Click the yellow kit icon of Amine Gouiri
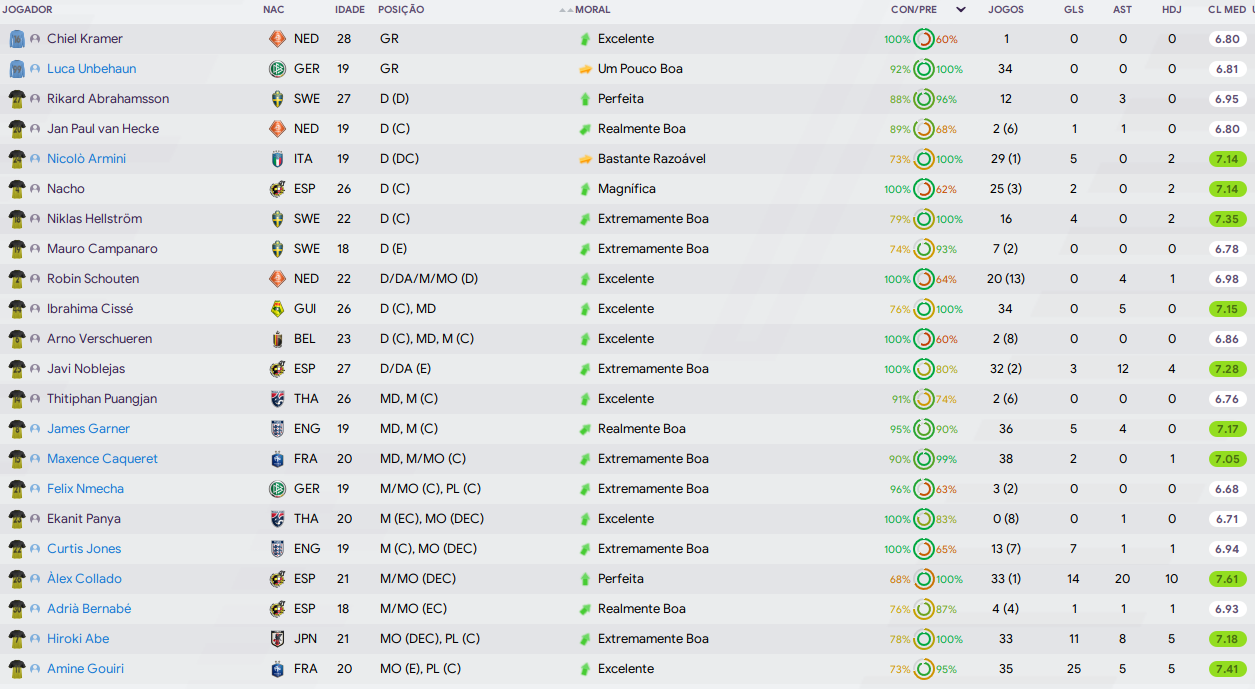Image resolution: width=1255 pixels, height=689 pixels. [x=16, y=669]
